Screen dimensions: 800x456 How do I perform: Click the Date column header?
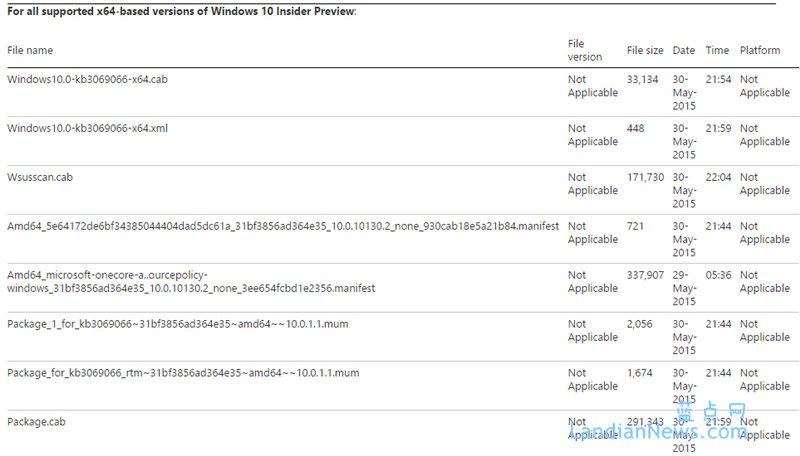pyautogui.click(x=684, y=50)
